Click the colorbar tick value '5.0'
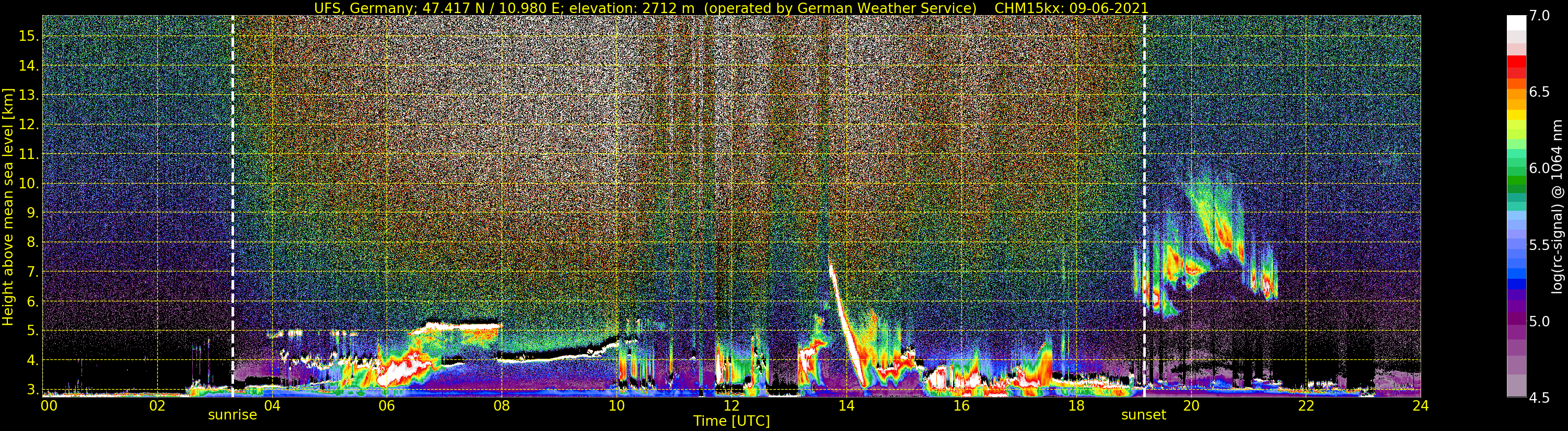The height and width of the screenshot is (431, 1568). (1538, 321)
